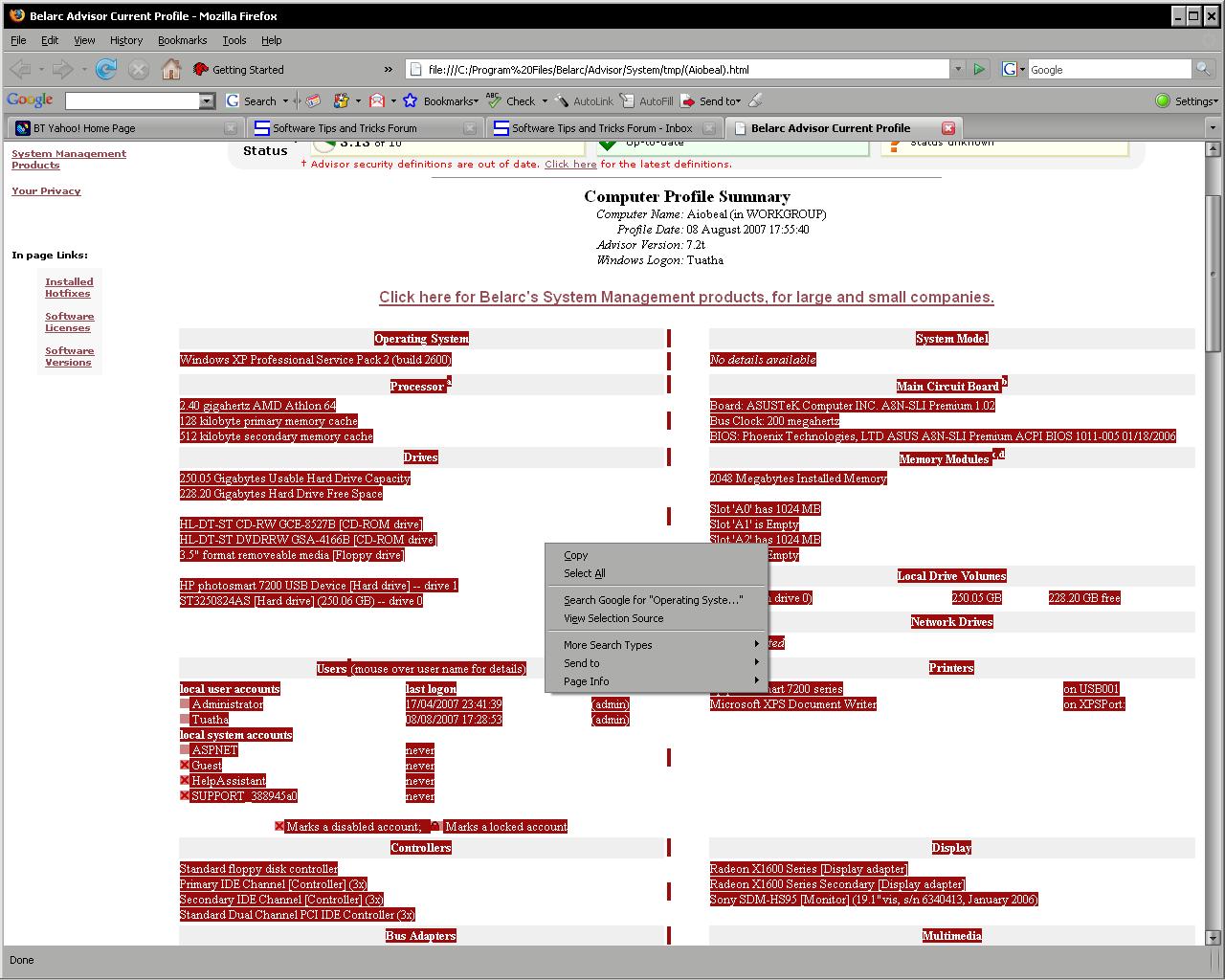The width and height of the screenshot is (1225, 980).
Task: Click the page scrollbar down arrow
Action: [1214, 937]
